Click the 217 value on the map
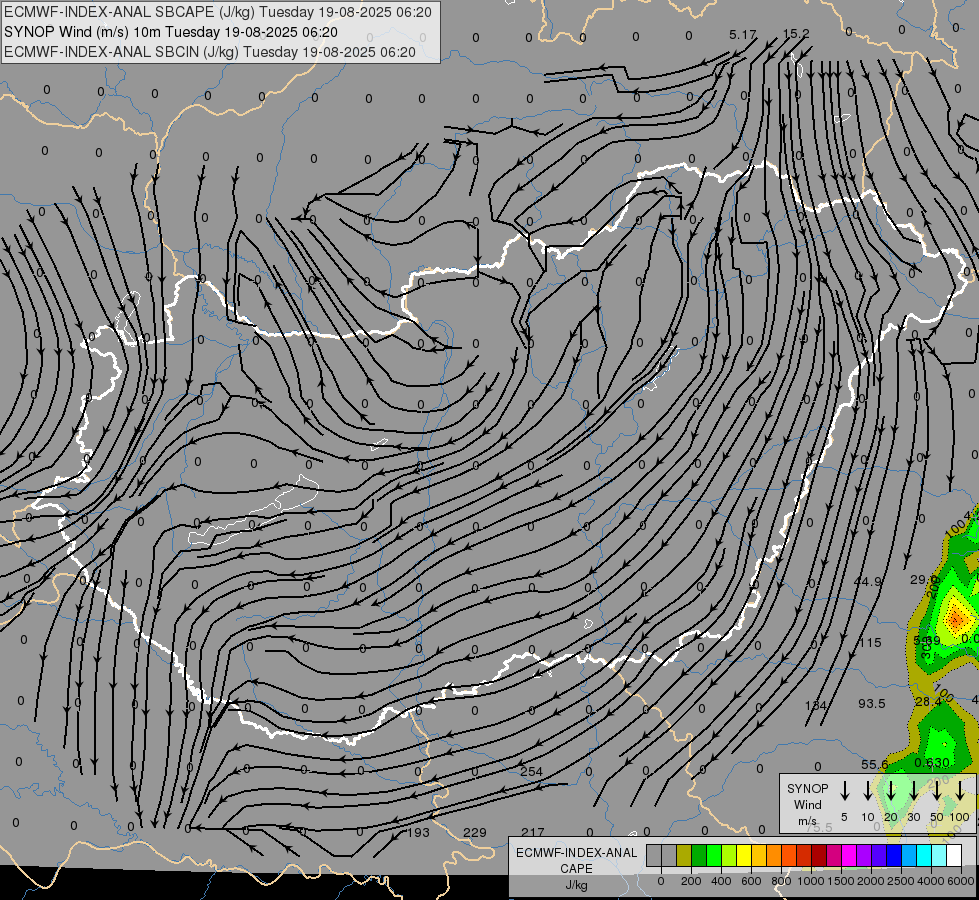The image size is (979, 900). 533,833
